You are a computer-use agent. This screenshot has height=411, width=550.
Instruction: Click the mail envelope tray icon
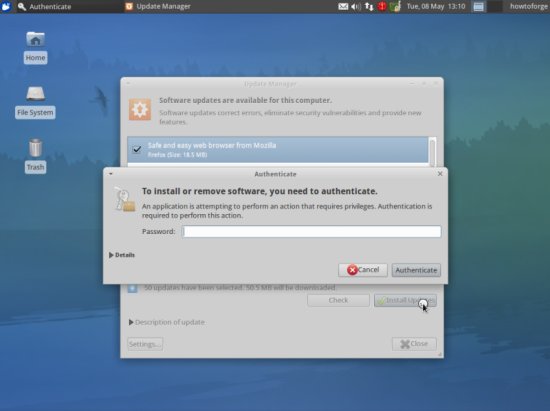(343, 6)
